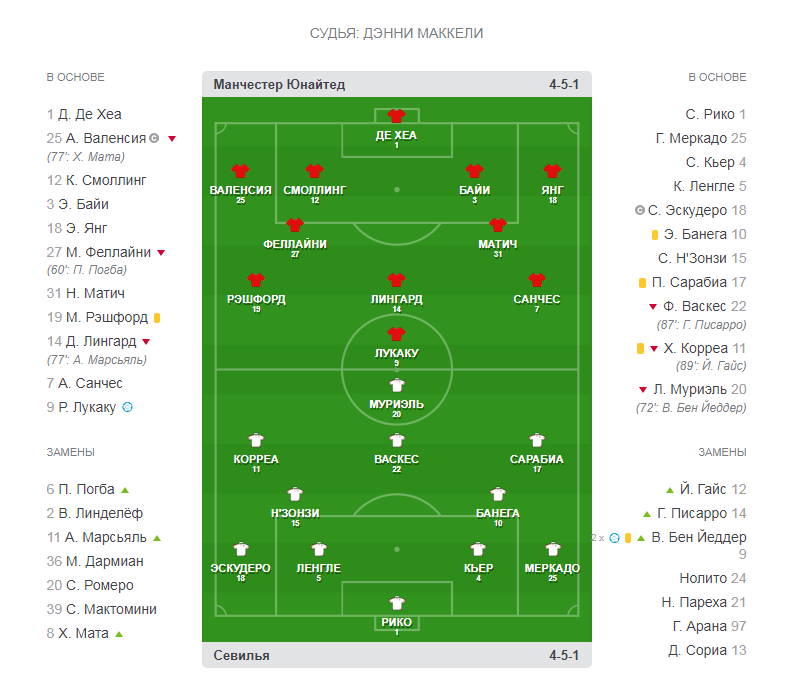Open V. Lindelof's link in the substitutes list
The height and width of the screenshot is (677, 796).
click(x=101, y=514)
